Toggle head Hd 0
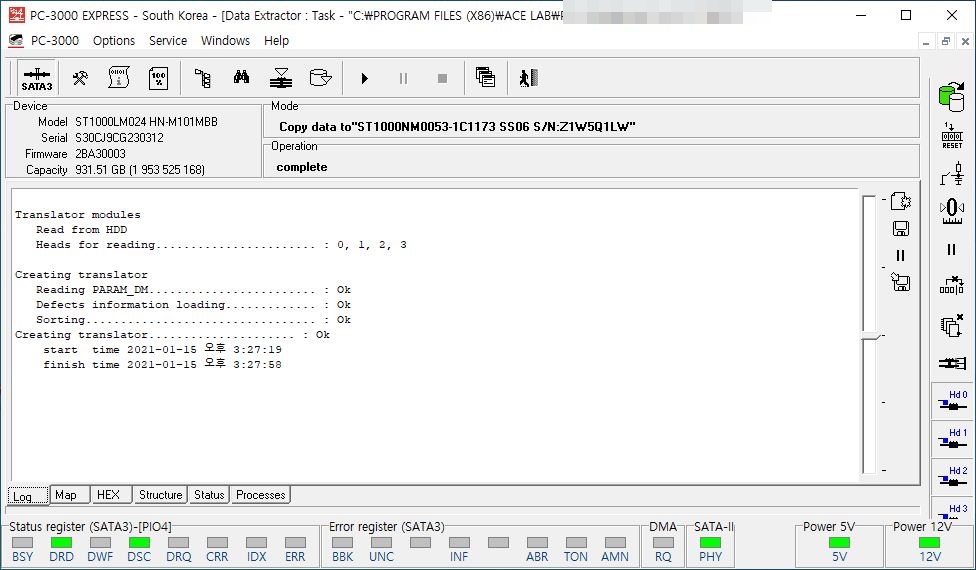Image resolution: width=976 pixels, height=570 pixels. (x=952, y=401)
